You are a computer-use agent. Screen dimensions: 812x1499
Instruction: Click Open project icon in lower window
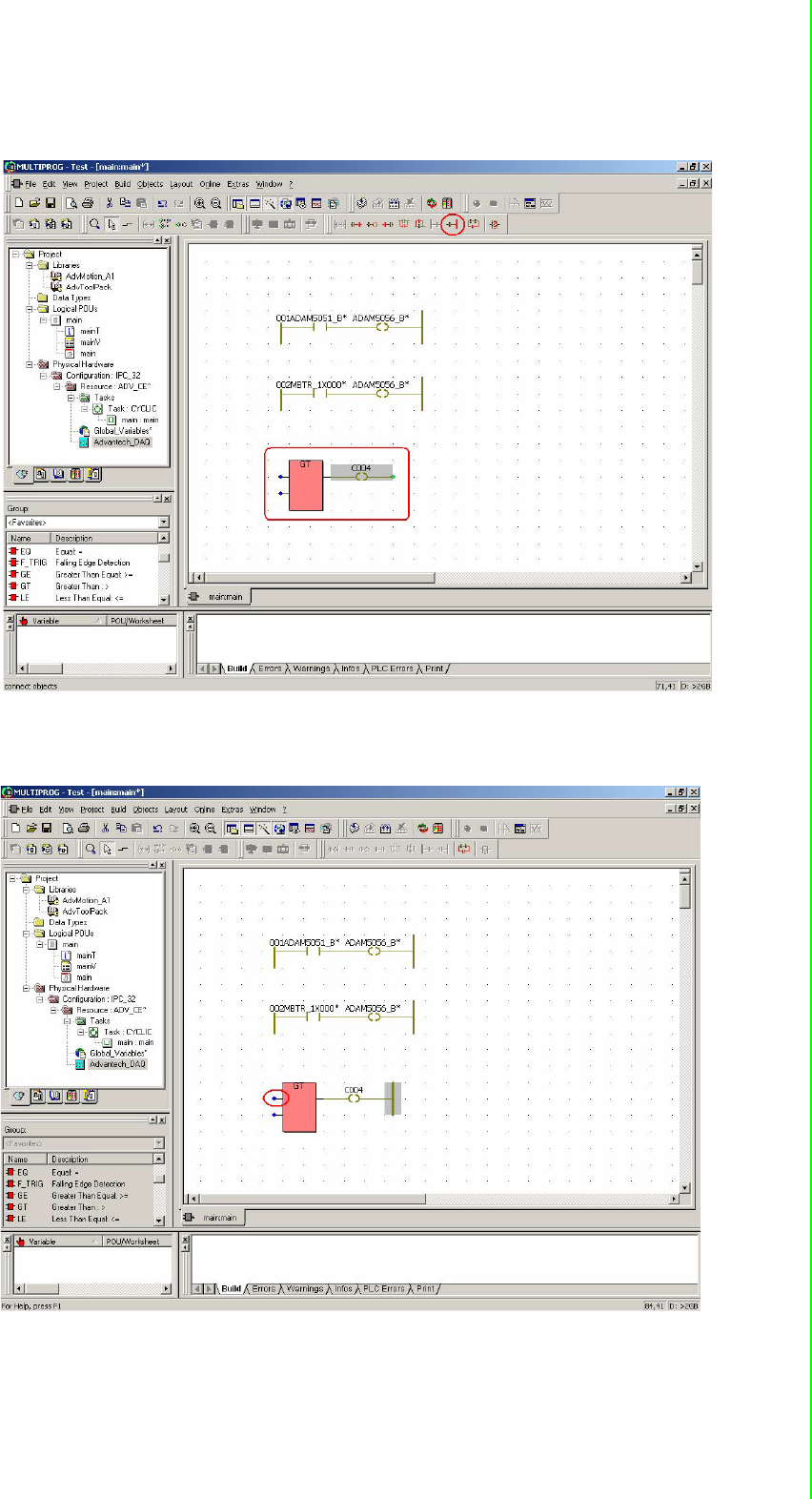[x=30, y=829]
